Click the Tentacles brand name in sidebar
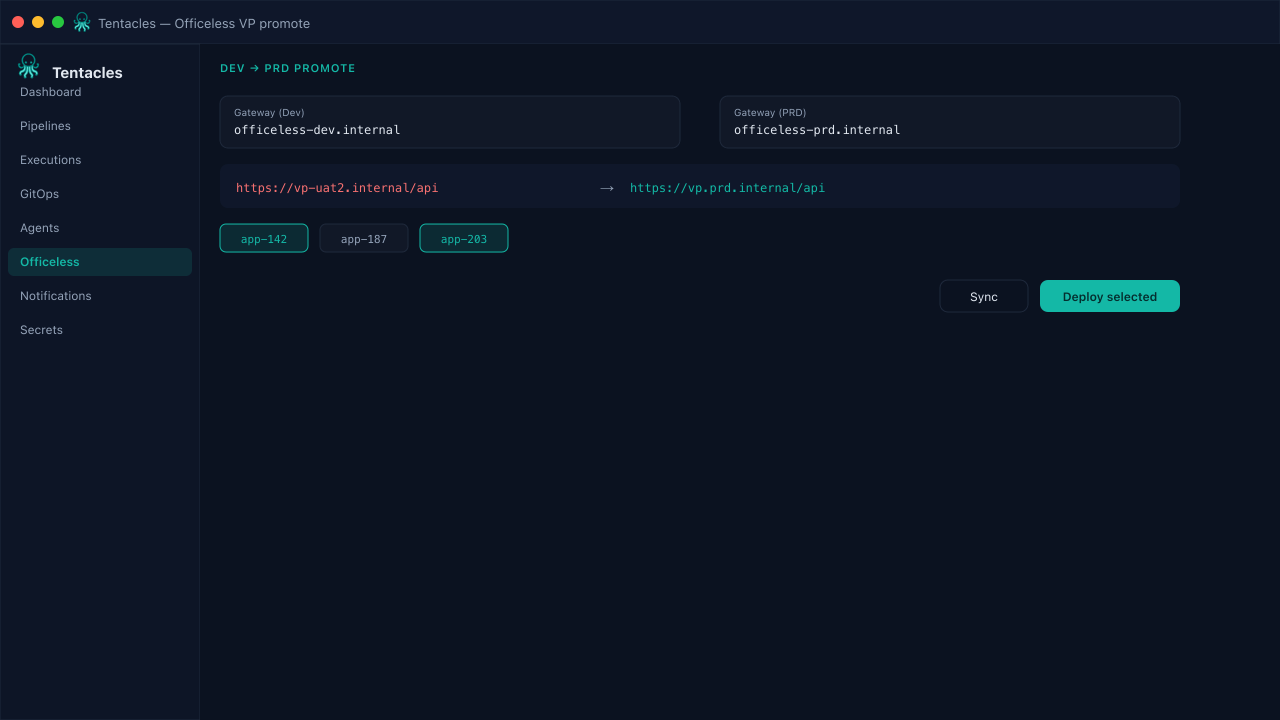The height and width of the screenshot is (720, 1280). click(87, 72)
